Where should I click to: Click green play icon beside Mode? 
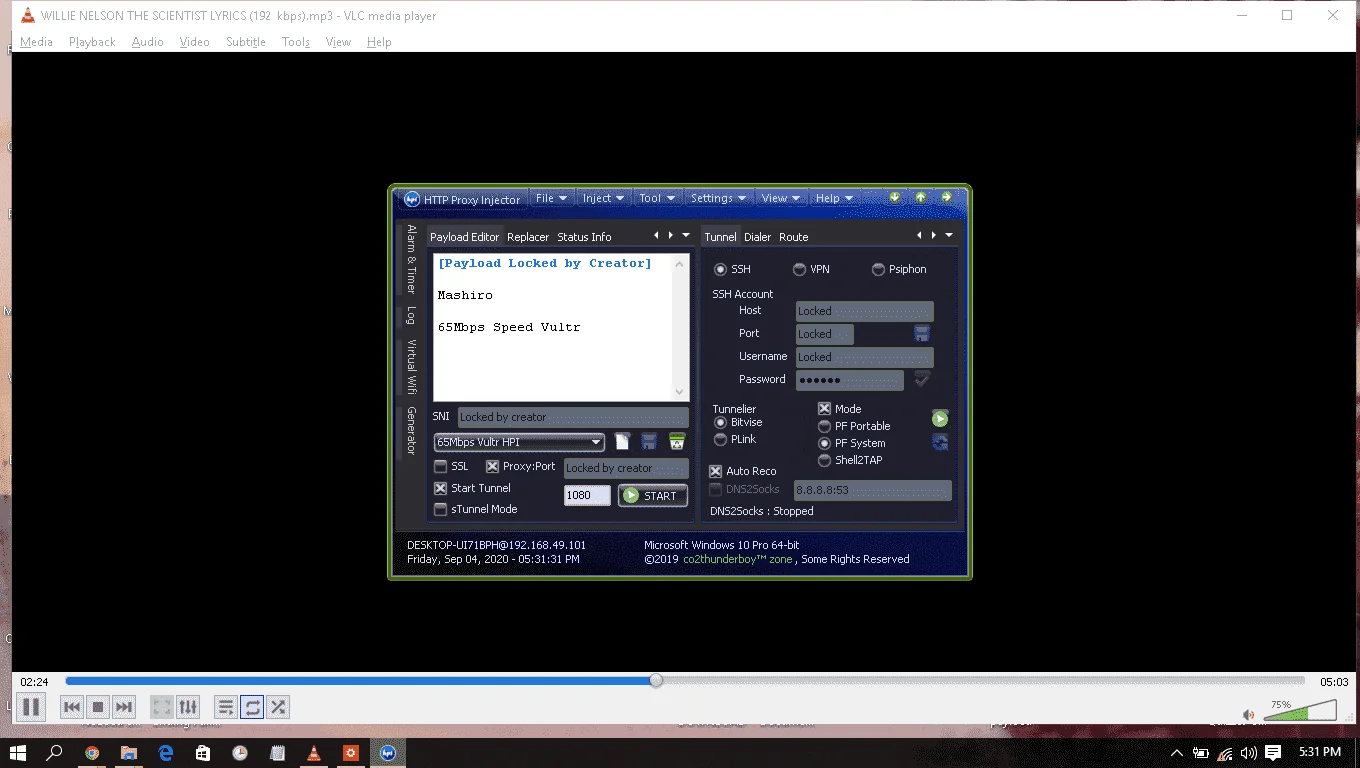point(940,419)
